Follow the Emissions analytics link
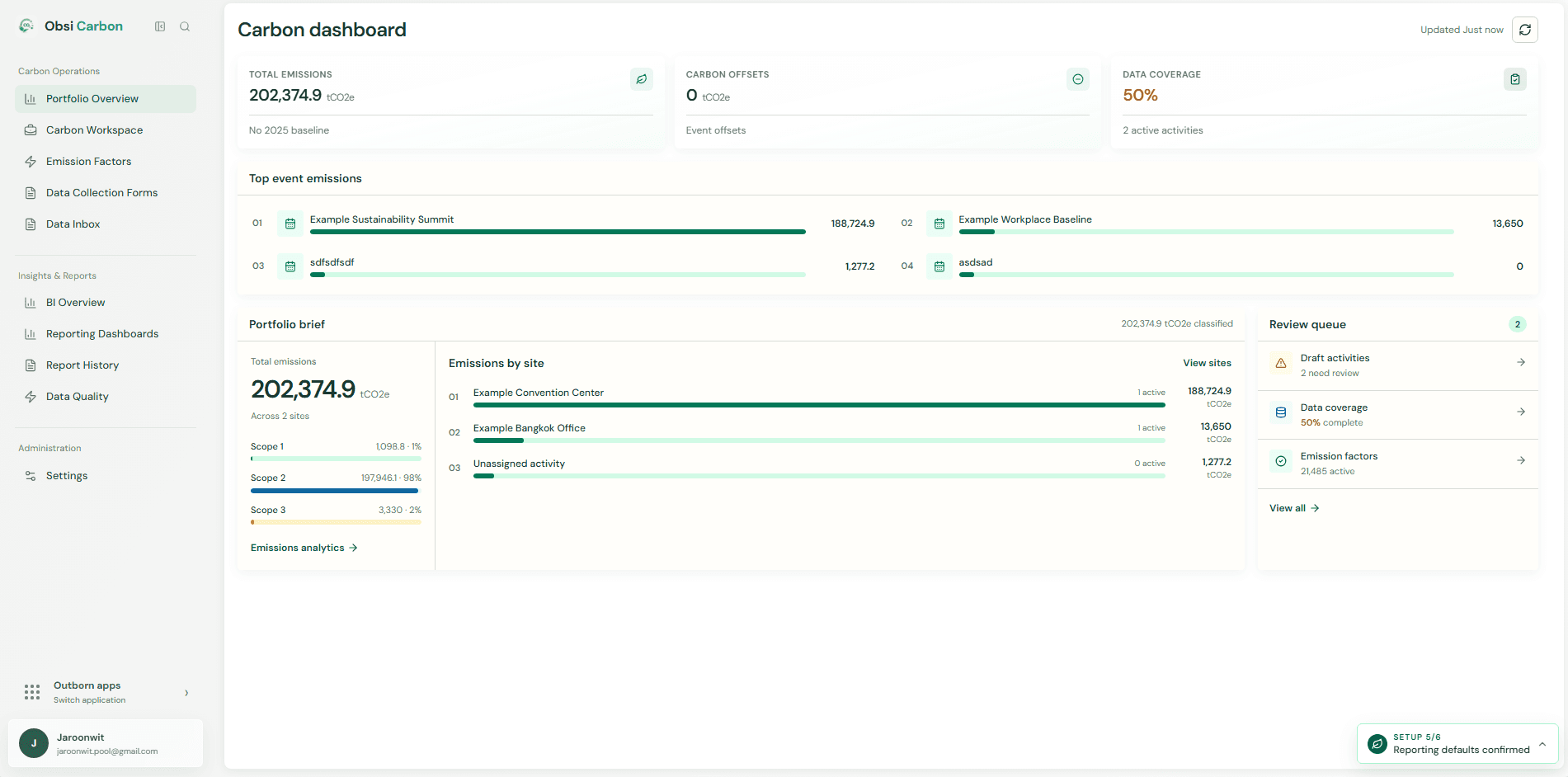 (304, 548)
